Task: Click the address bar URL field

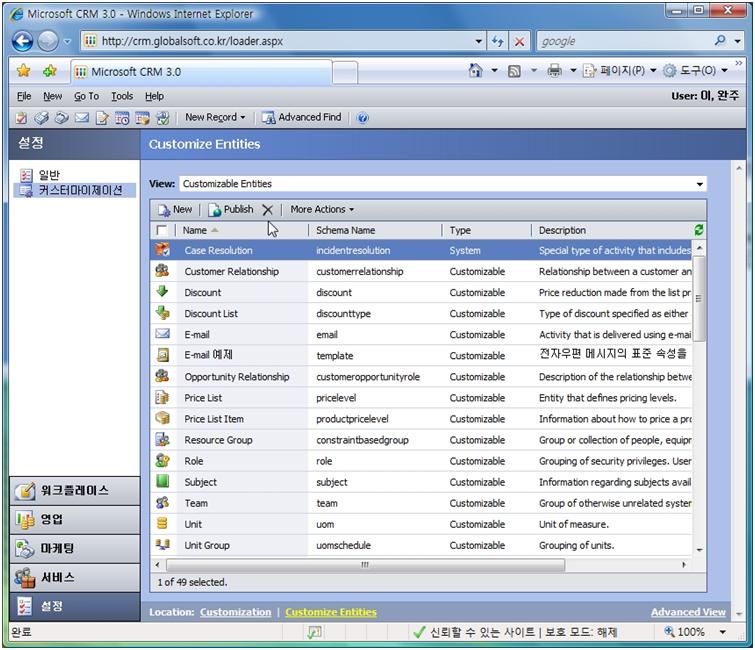Action: pos(286,41)
